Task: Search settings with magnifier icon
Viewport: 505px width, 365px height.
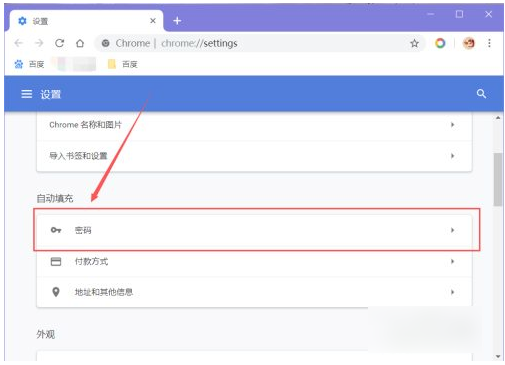Action: pos(481,94)
